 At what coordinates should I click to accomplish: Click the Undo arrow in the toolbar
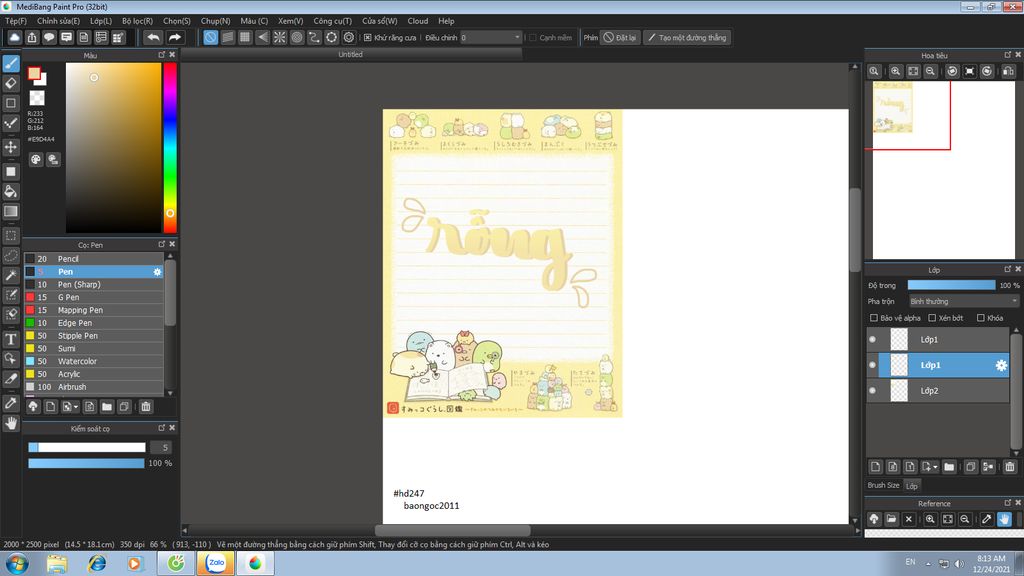pos(153,37)
